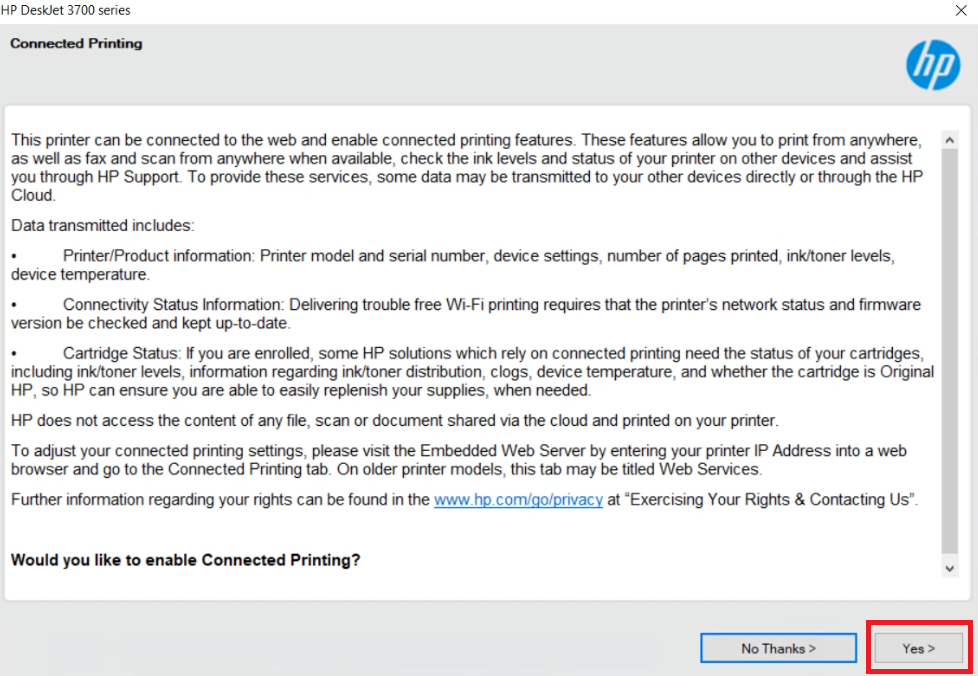Image resolution: width=978 pixels, height=676 pixels.
Task: Click the 'HP does not access' paragraph
Action: click(394, 421)
